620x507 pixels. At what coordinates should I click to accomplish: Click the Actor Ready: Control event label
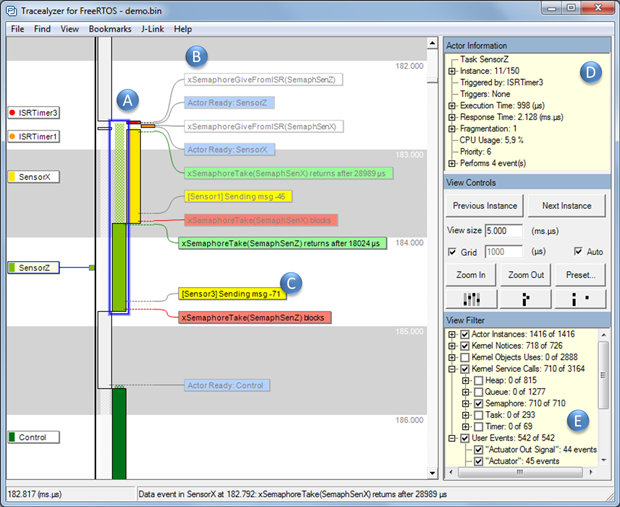(227, 385)
